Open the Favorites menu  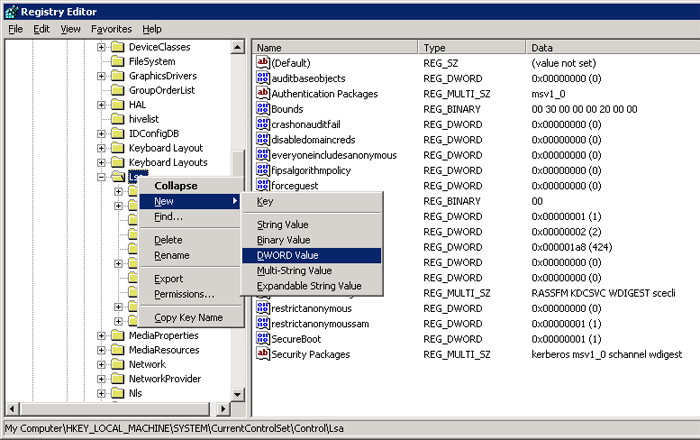(x=112, y=29)
